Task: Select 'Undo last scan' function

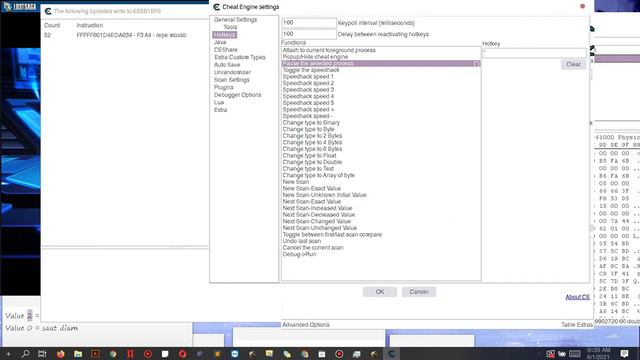Action: coord(381,241)
